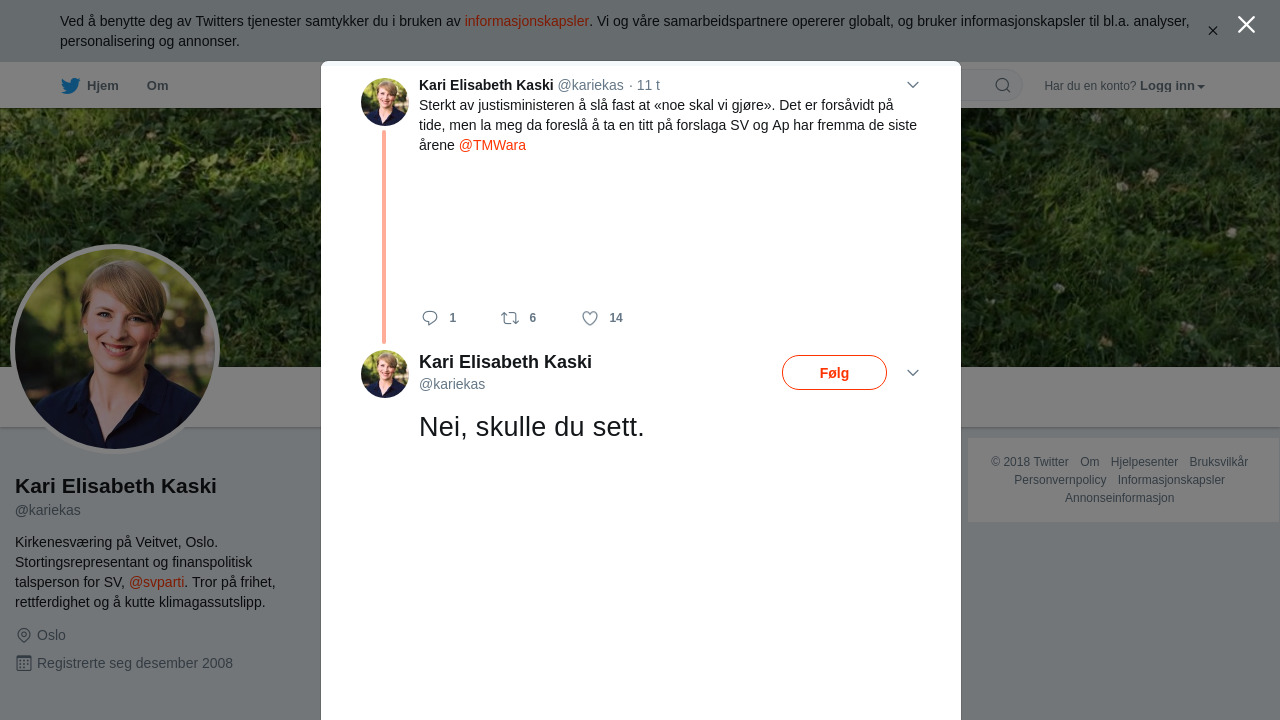Open the @TMWara mention link
1280x720 pixels.
pyautogui.click(x=492, y=145)
